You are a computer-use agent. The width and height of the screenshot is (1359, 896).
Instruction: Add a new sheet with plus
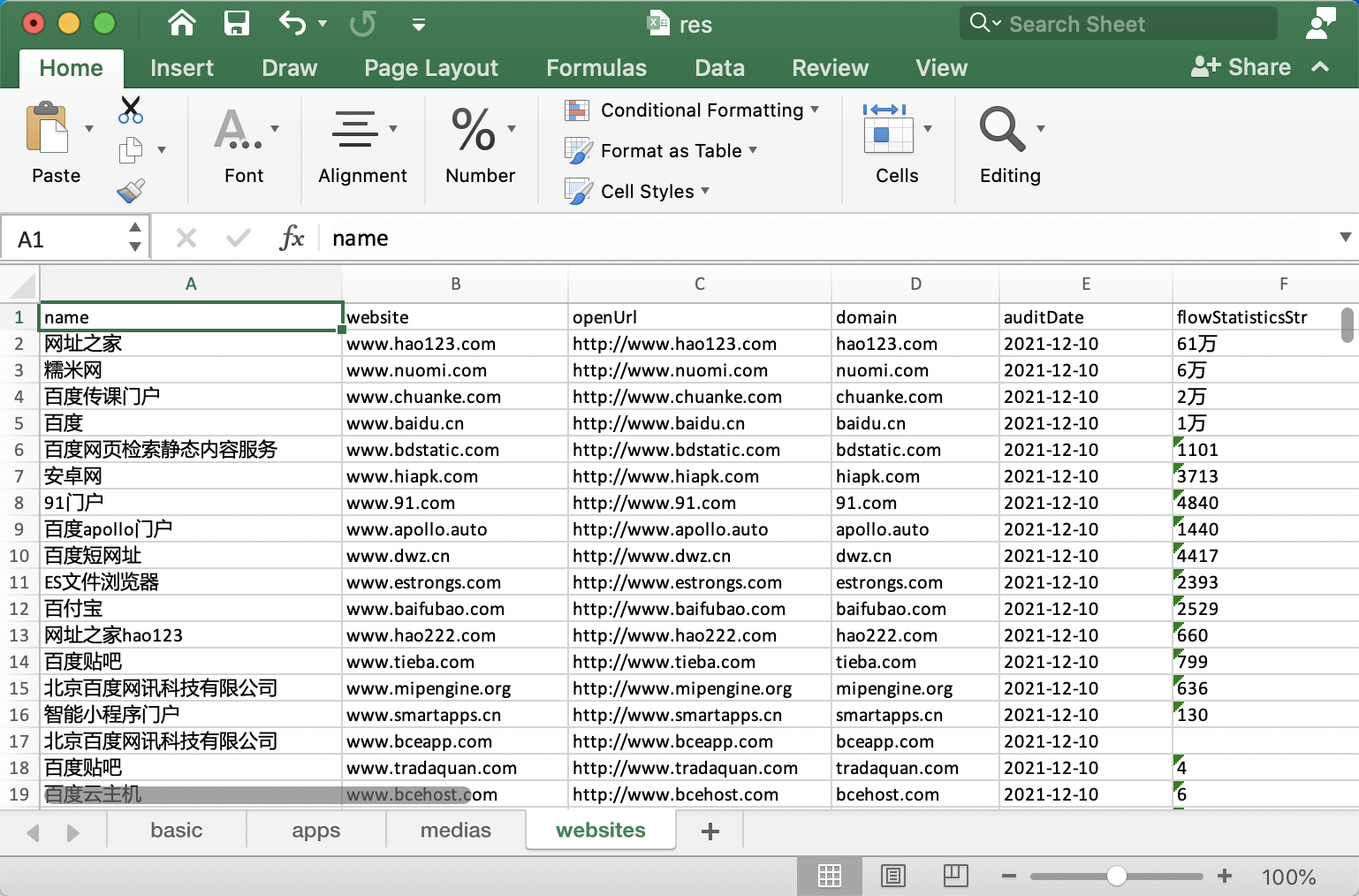click(710, 831)
